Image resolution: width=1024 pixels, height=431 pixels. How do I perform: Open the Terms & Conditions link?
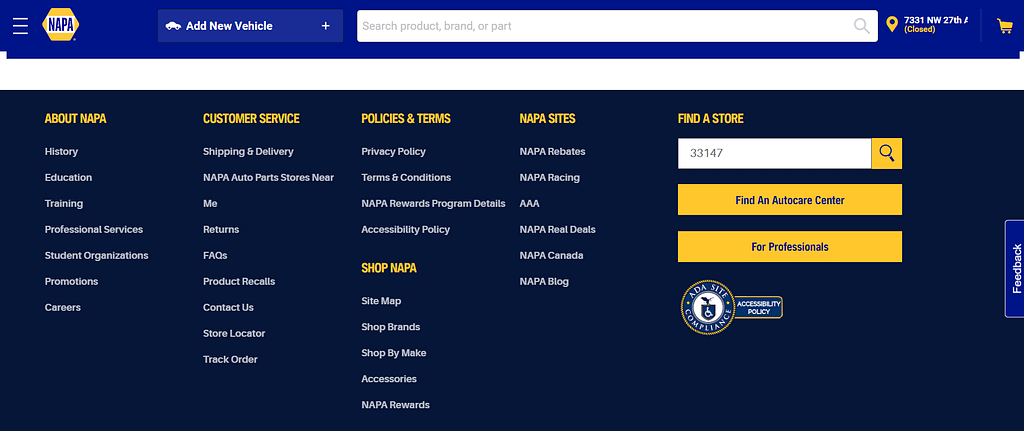406,178
